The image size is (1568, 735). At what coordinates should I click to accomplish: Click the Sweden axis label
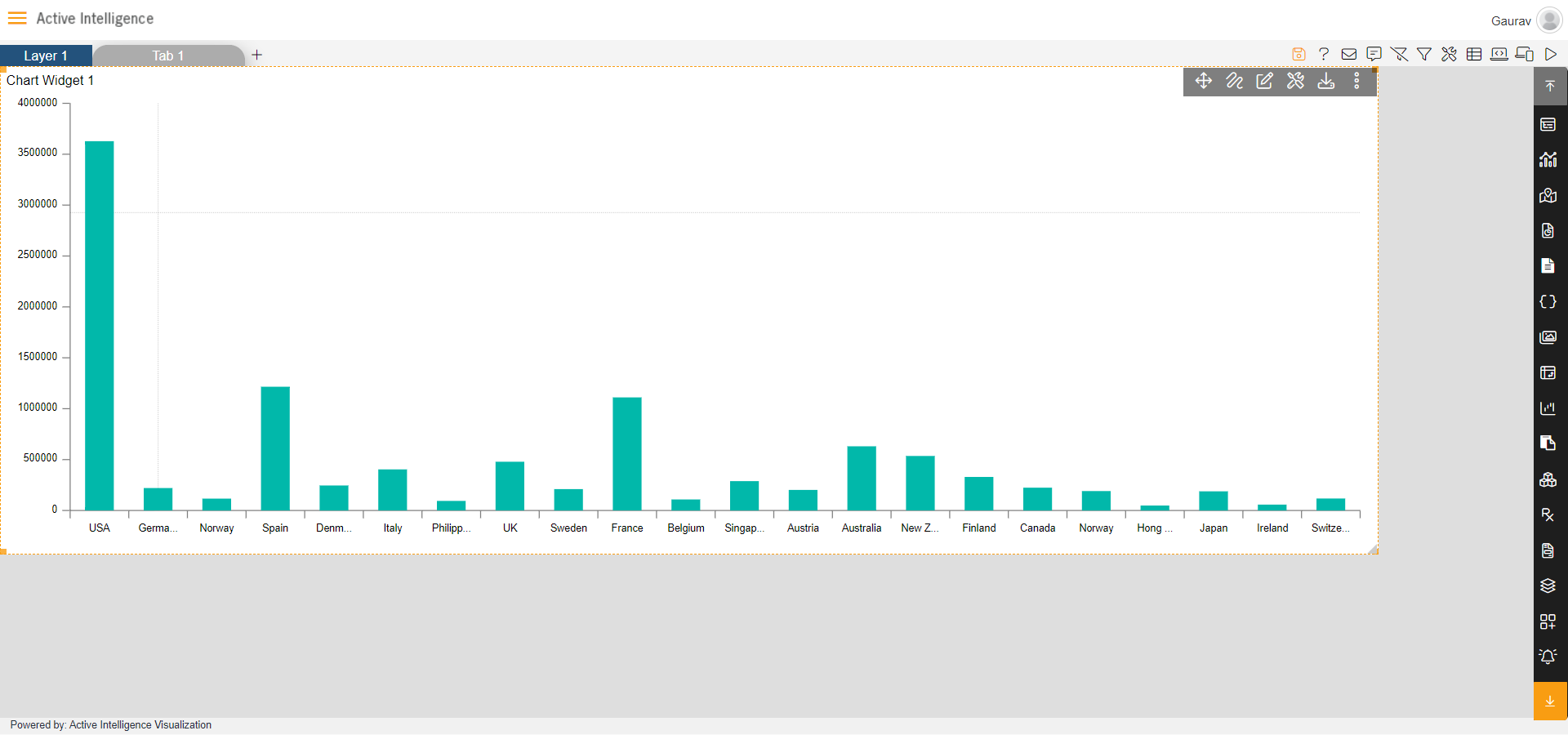(x=568, y=528)
